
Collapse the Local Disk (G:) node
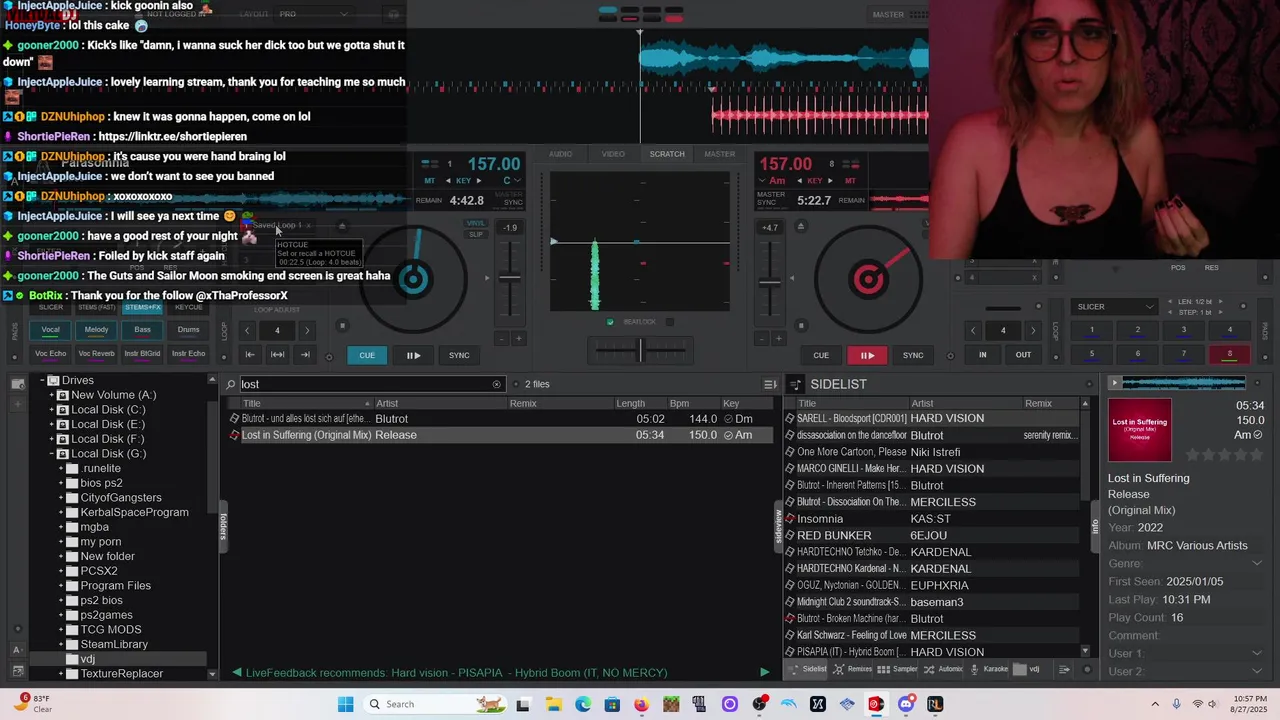pyautogui.click(x=51, y=454)
